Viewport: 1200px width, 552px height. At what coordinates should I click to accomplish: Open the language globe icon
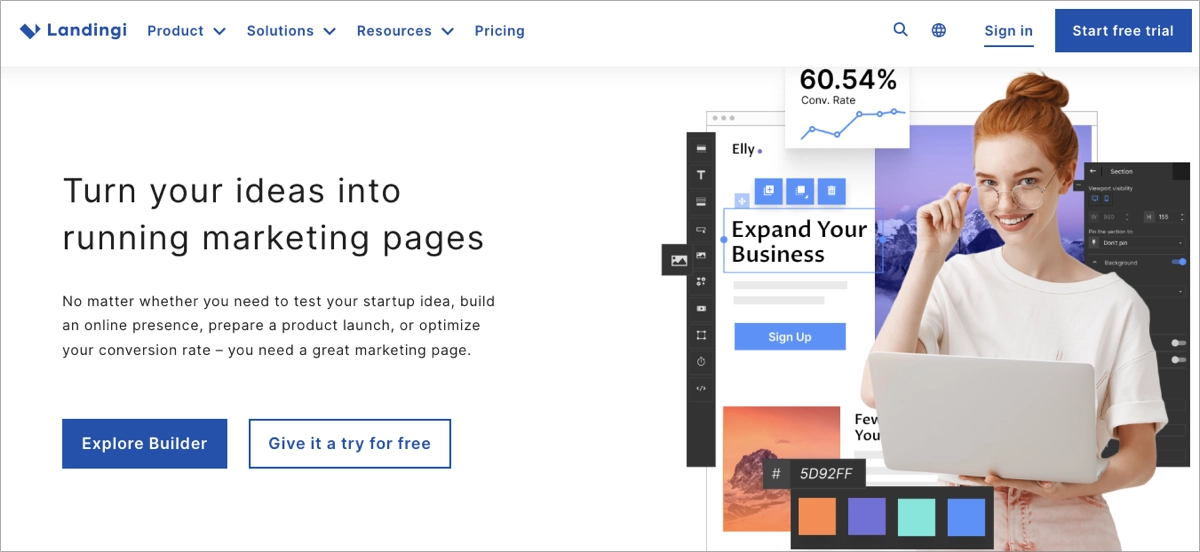point(939,30)
